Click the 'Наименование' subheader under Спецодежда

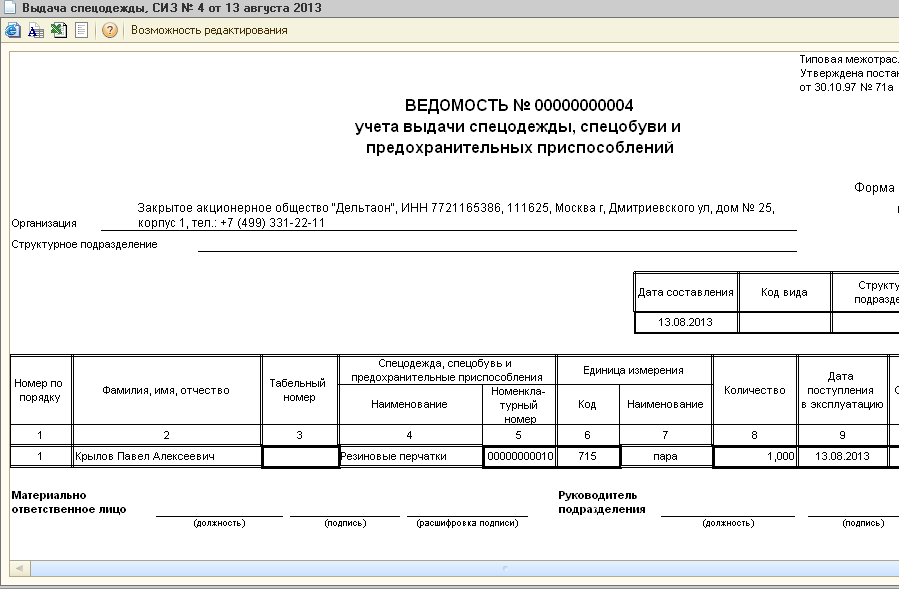click(409, 404)
